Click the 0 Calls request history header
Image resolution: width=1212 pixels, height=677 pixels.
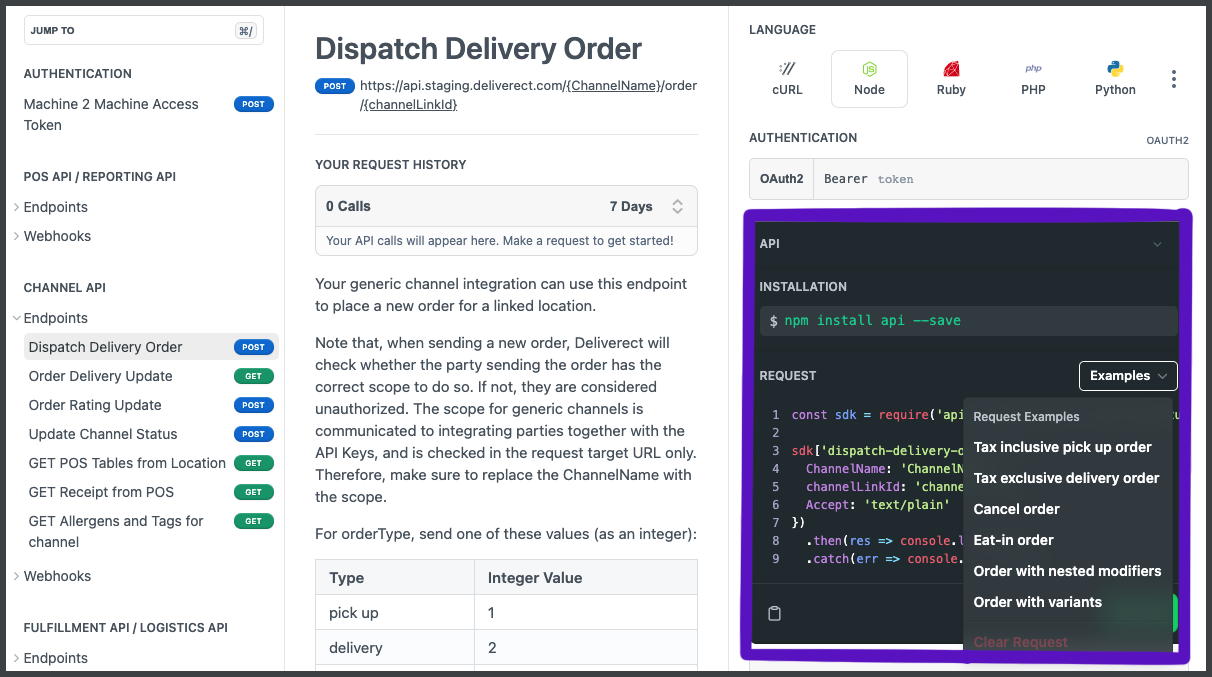click(348, 206)
